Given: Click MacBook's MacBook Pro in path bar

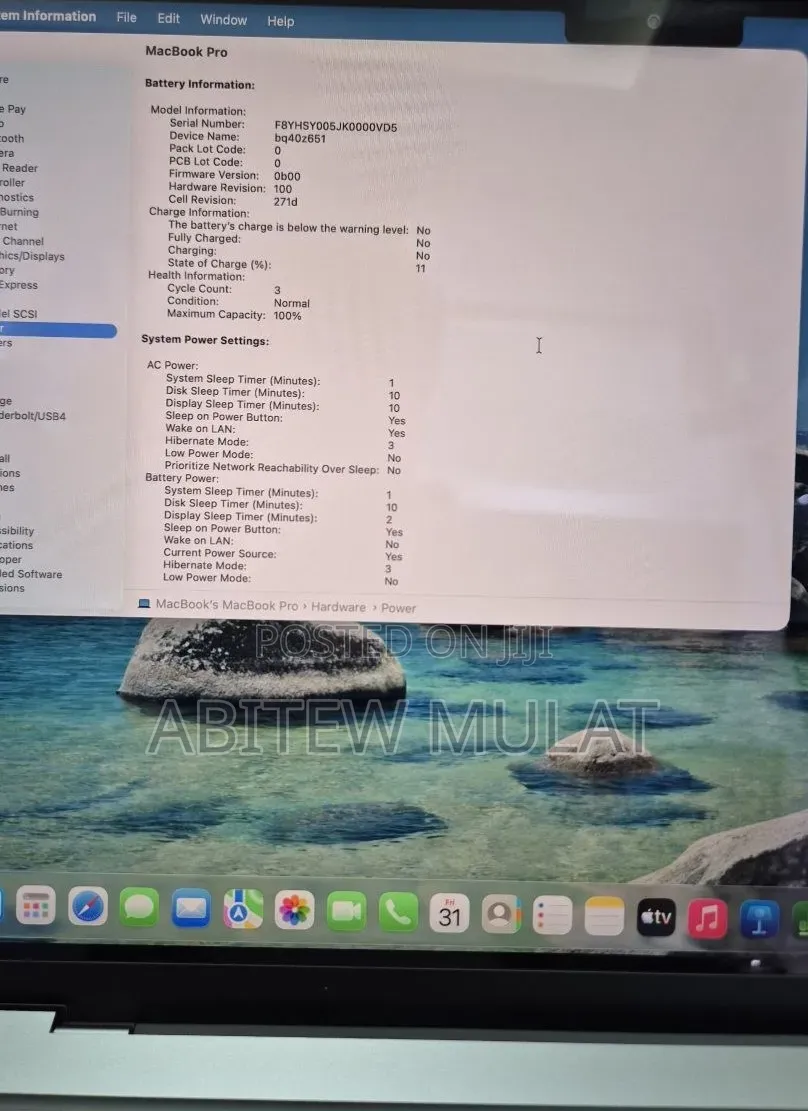Looking at the screenshot, I should 227,605.
